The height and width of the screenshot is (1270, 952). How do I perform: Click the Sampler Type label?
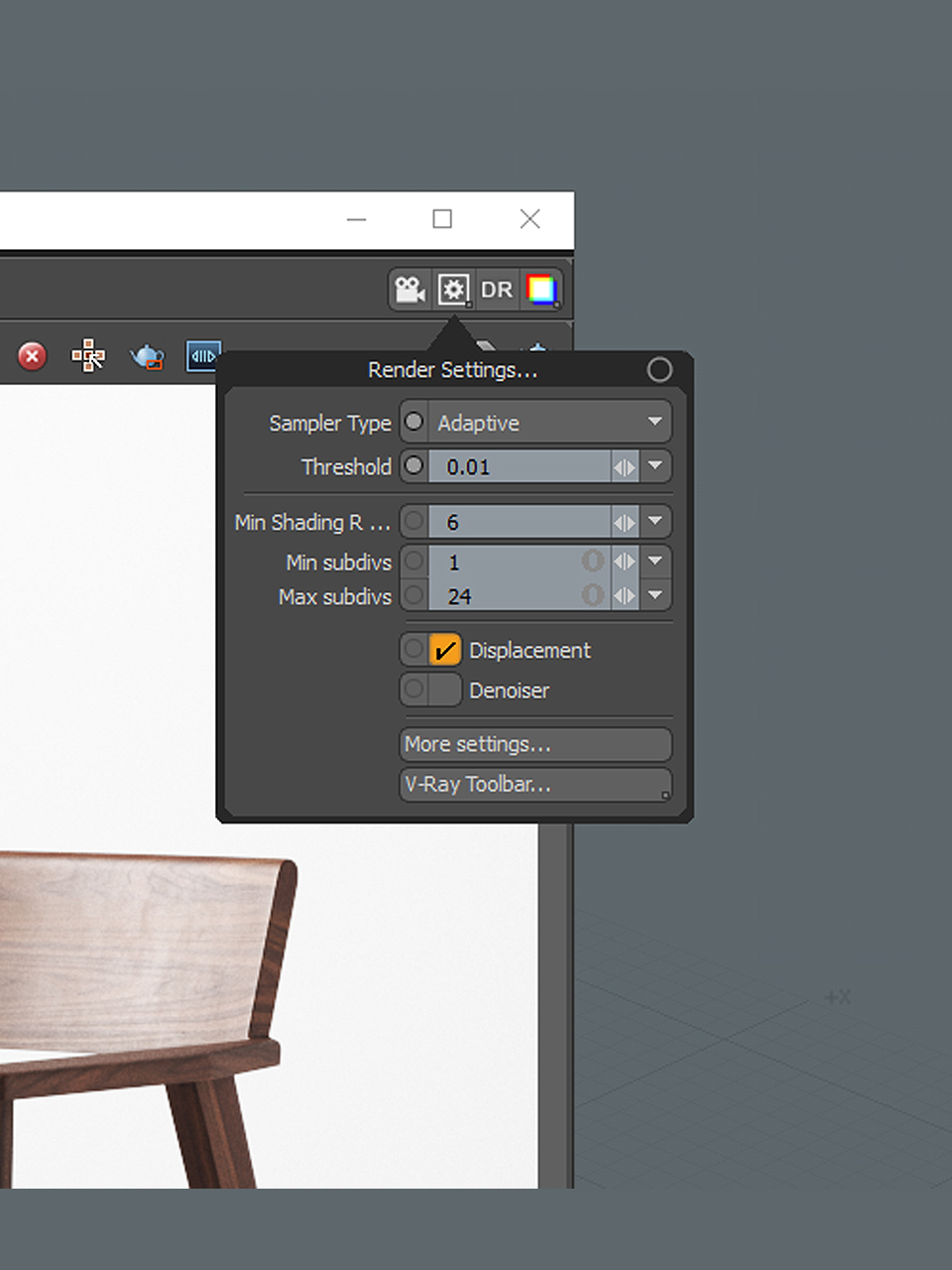[x=330, y=424]
